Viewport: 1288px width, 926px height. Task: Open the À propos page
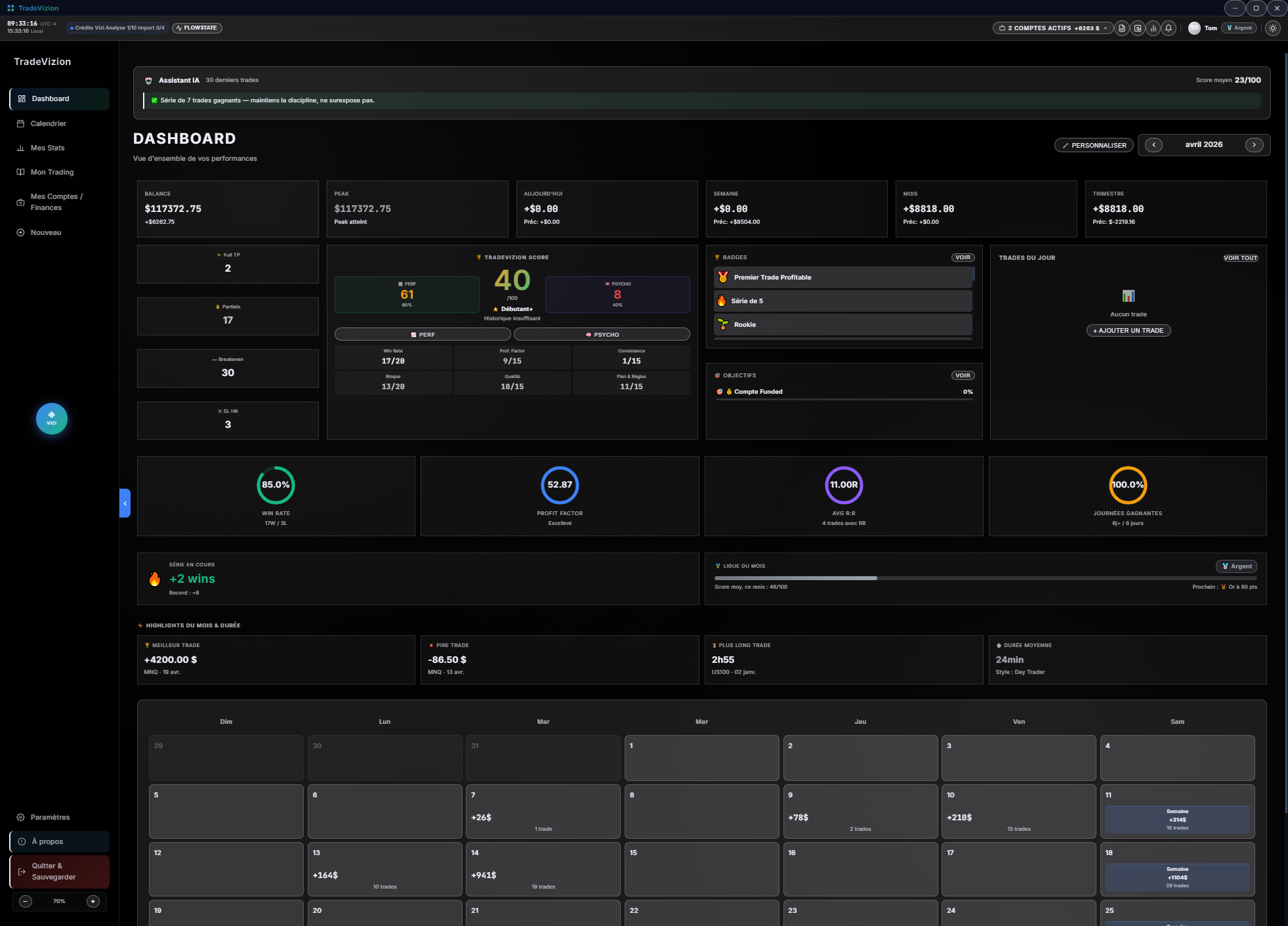point(59,841)
